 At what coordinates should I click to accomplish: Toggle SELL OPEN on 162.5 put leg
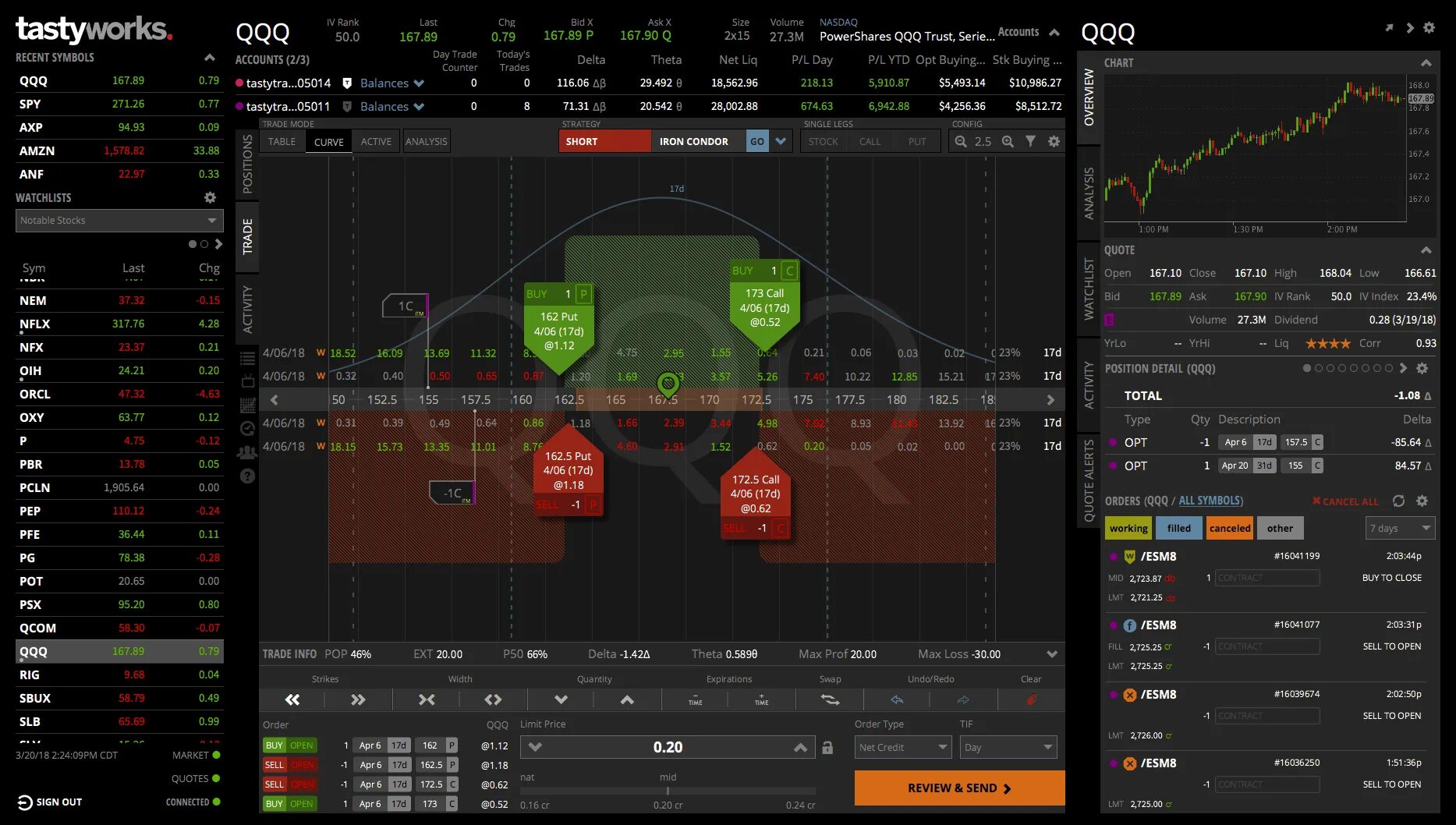point(289,765)
